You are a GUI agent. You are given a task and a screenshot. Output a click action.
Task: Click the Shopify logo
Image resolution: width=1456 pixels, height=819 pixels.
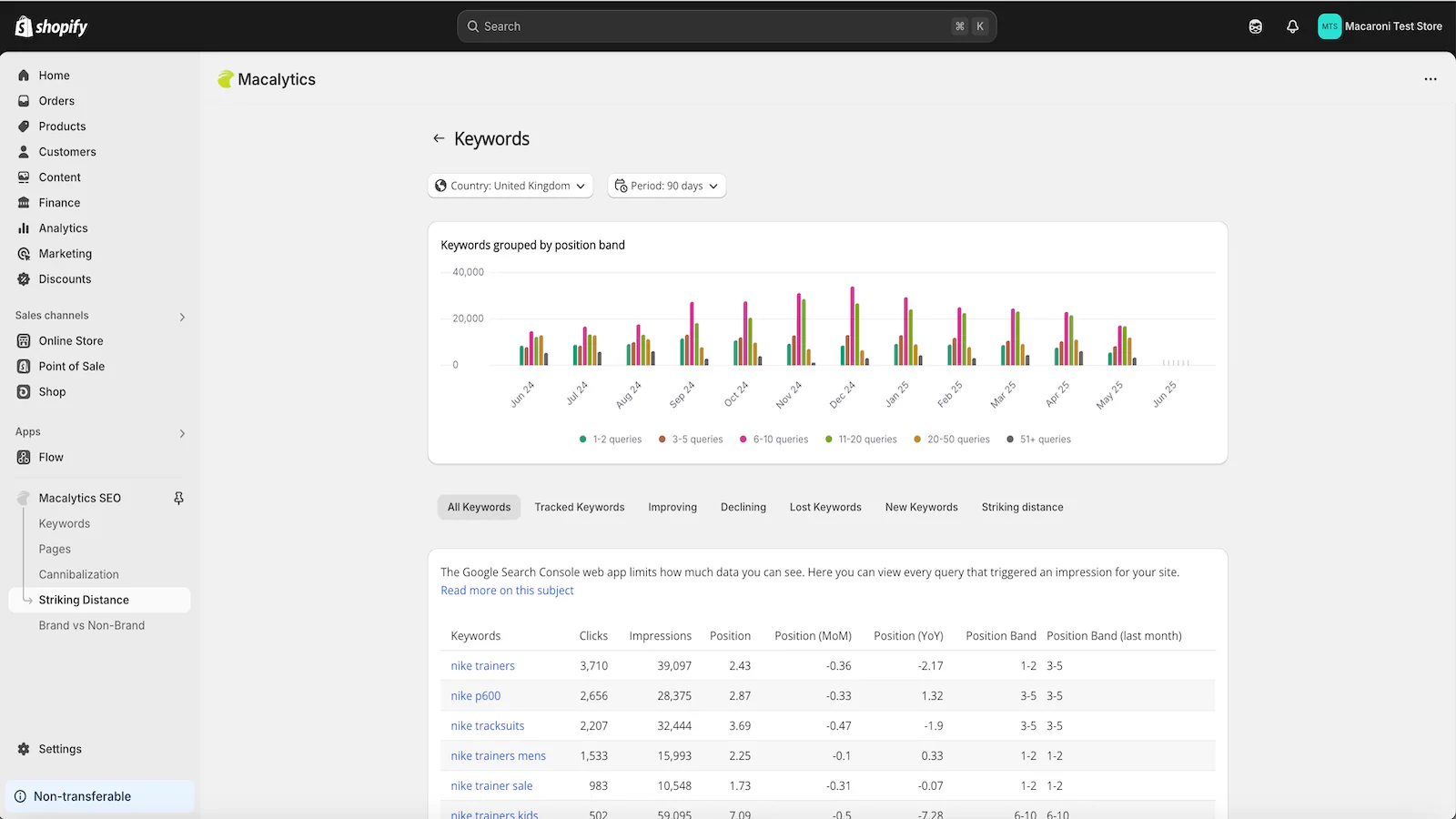click(51, 26)
